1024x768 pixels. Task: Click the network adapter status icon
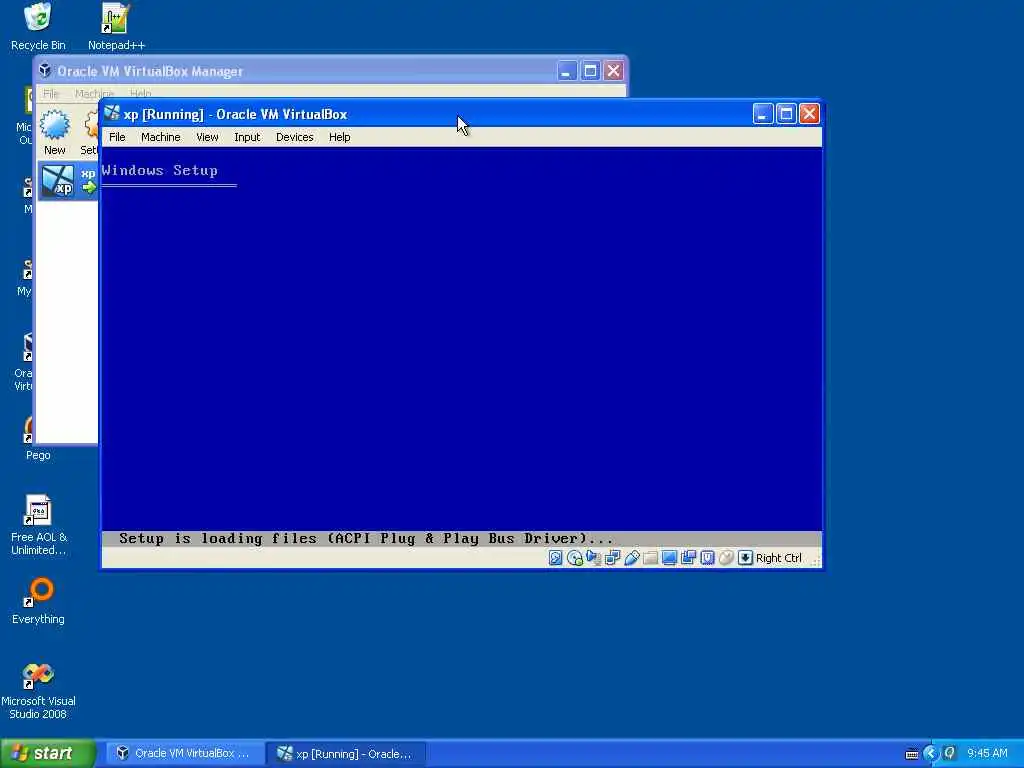[612, 558]
